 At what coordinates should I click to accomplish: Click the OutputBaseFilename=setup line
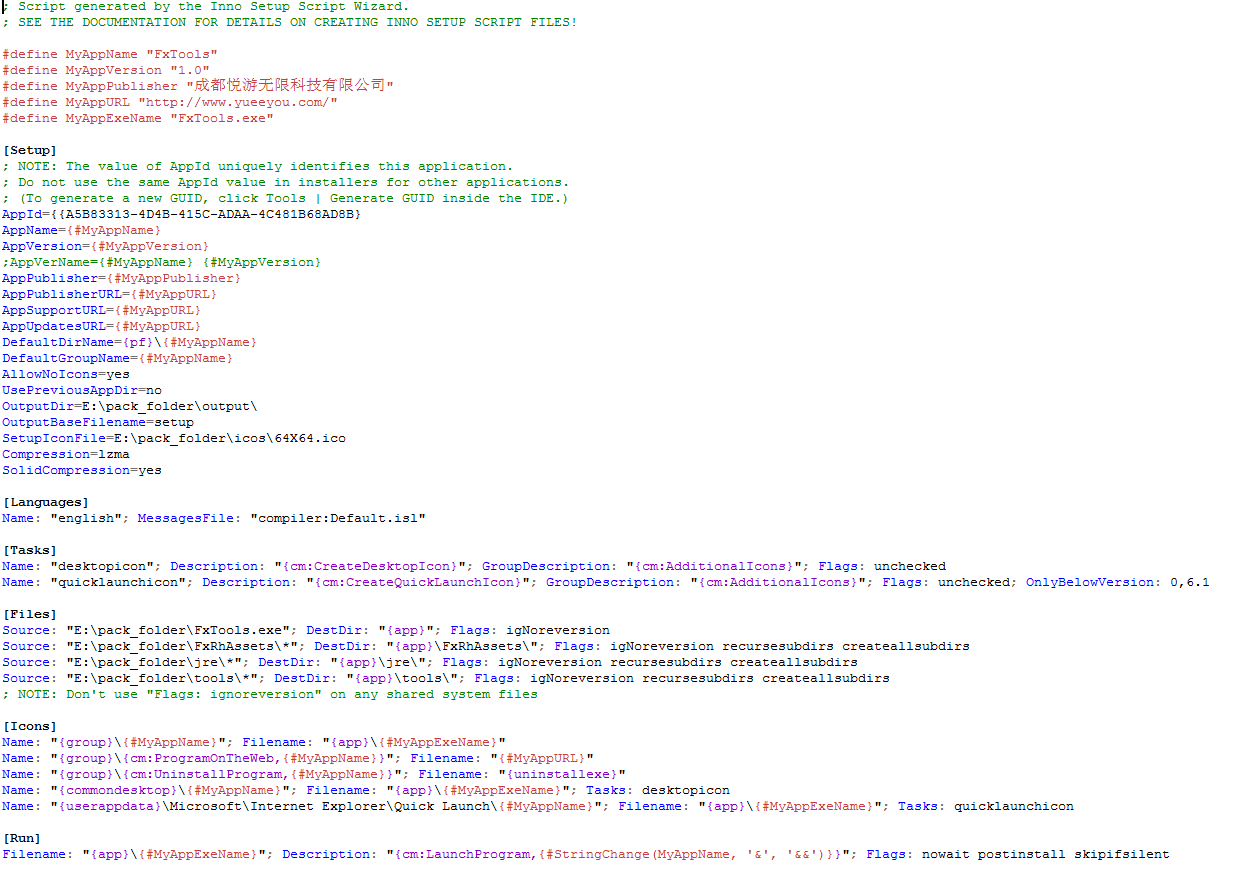pyautogui.click(x=98, y=422)
